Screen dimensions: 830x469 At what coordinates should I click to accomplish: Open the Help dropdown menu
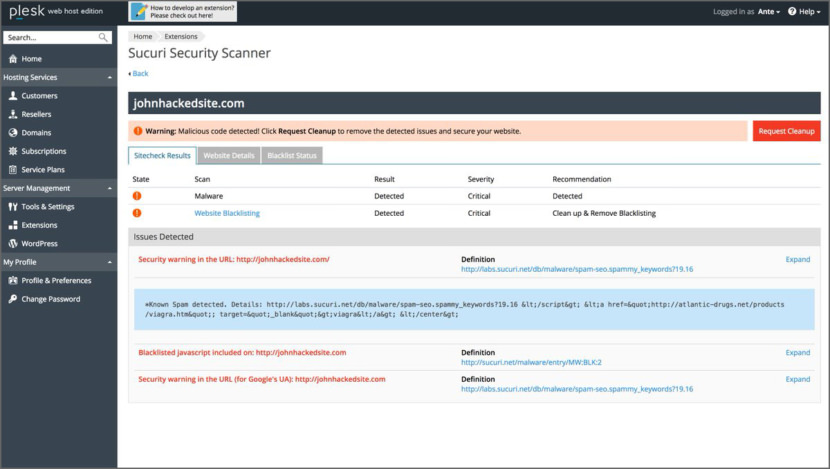[x=805, y=11]
